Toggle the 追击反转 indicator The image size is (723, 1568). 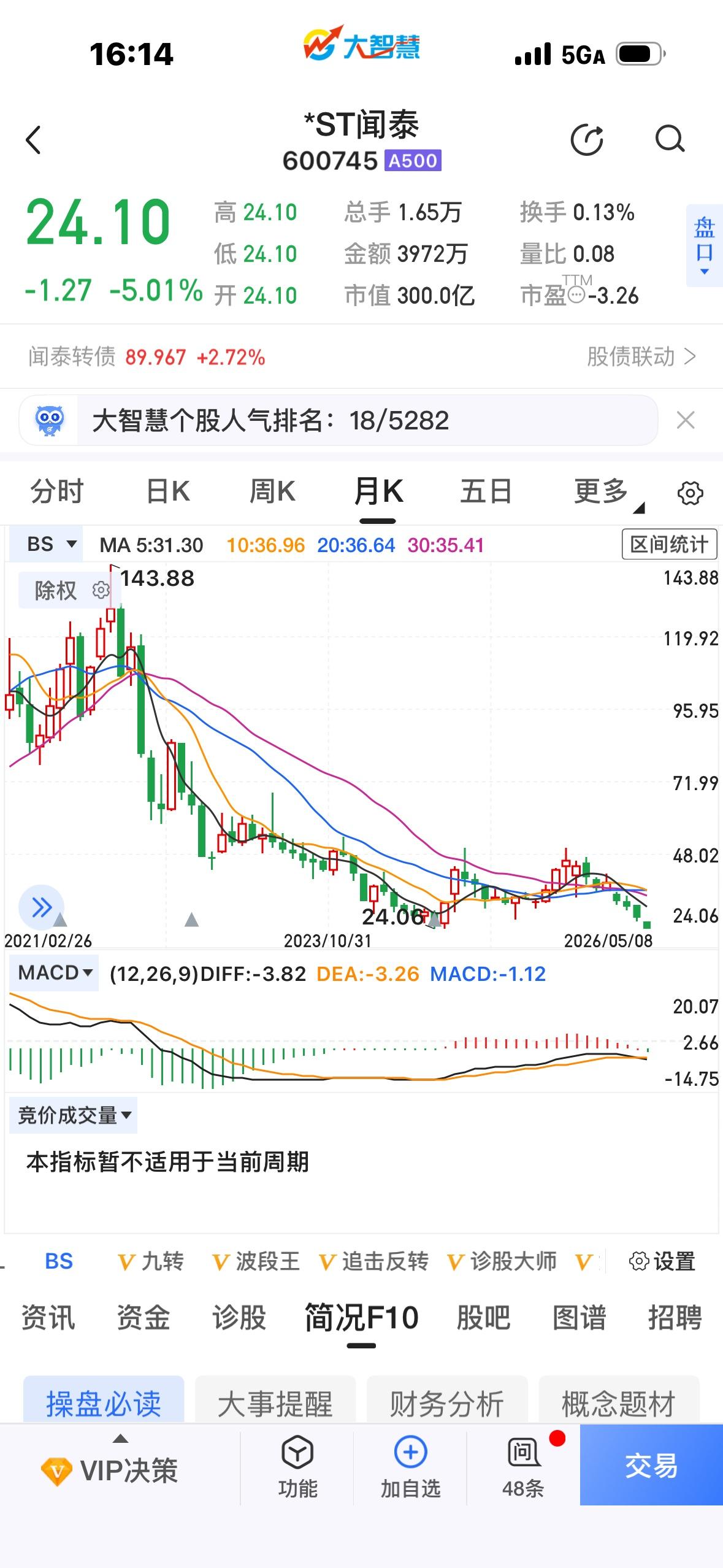click(x=373, y=1261)
